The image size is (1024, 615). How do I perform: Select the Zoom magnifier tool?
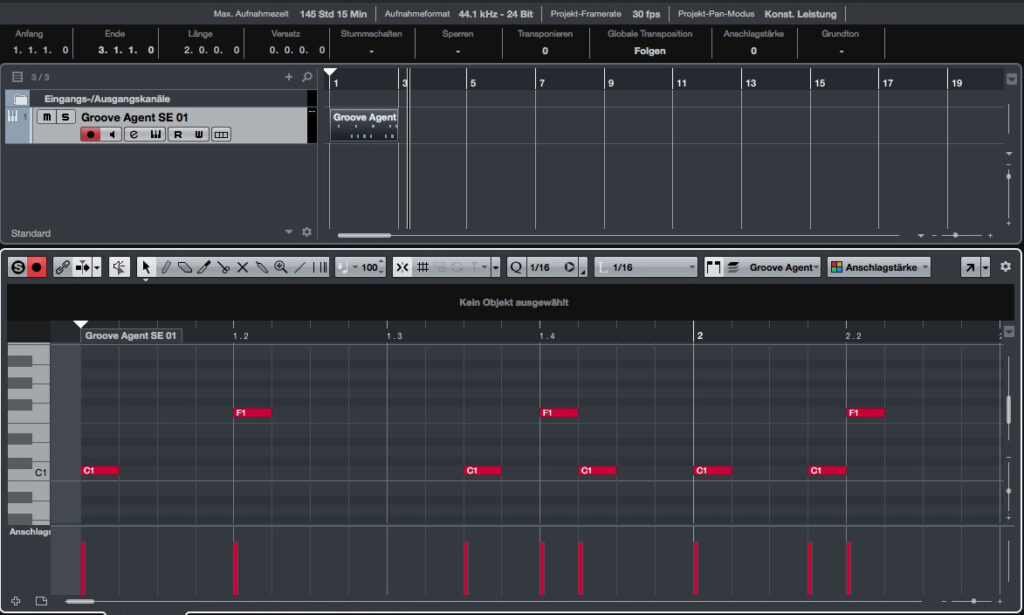point(281,267)
